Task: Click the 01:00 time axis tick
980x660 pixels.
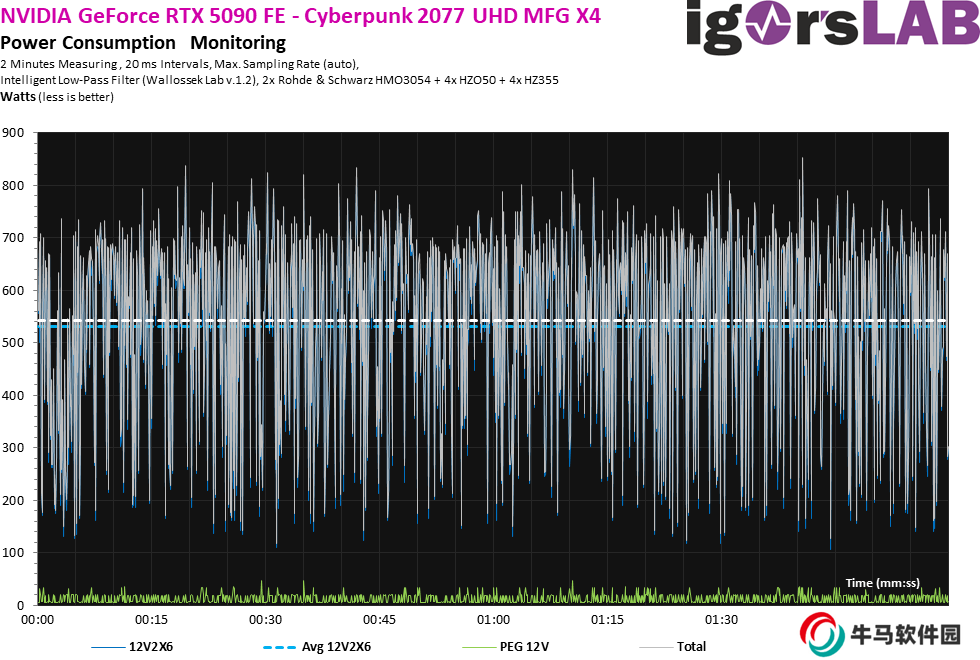Action: tap(493, 619)
